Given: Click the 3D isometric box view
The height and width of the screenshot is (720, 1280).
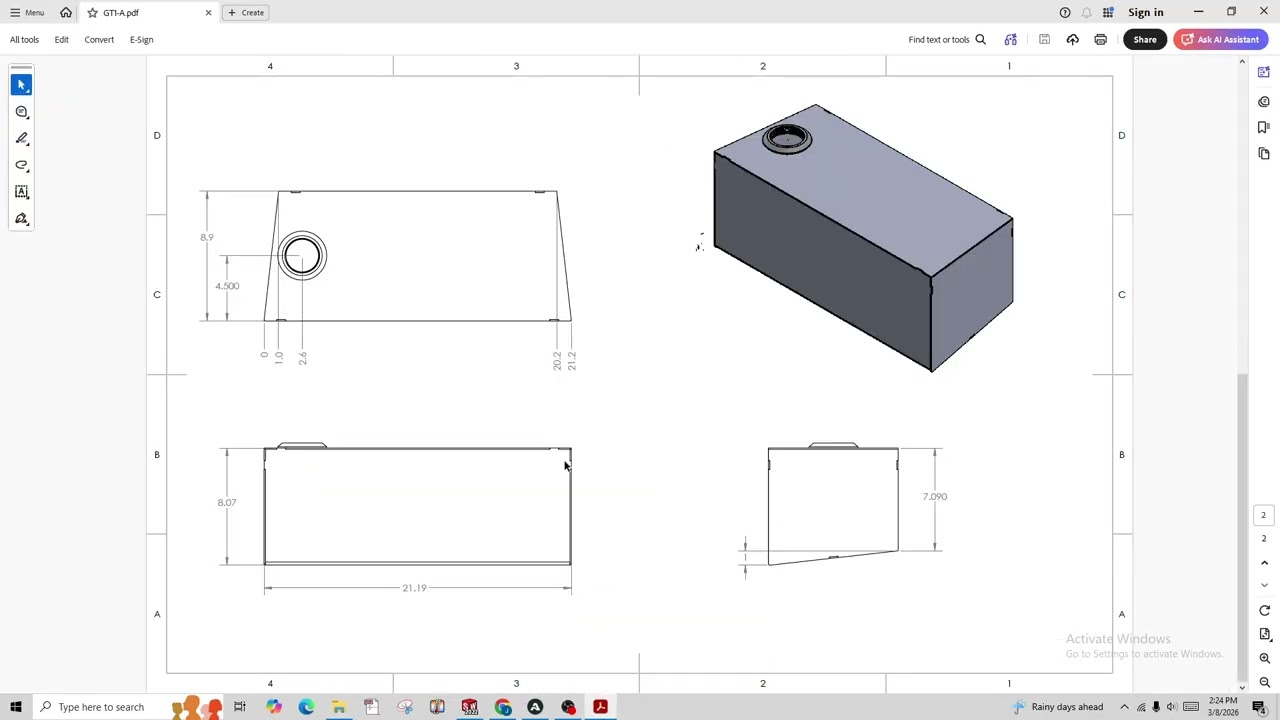Looking at the screenshot, I should coord(863,238).
